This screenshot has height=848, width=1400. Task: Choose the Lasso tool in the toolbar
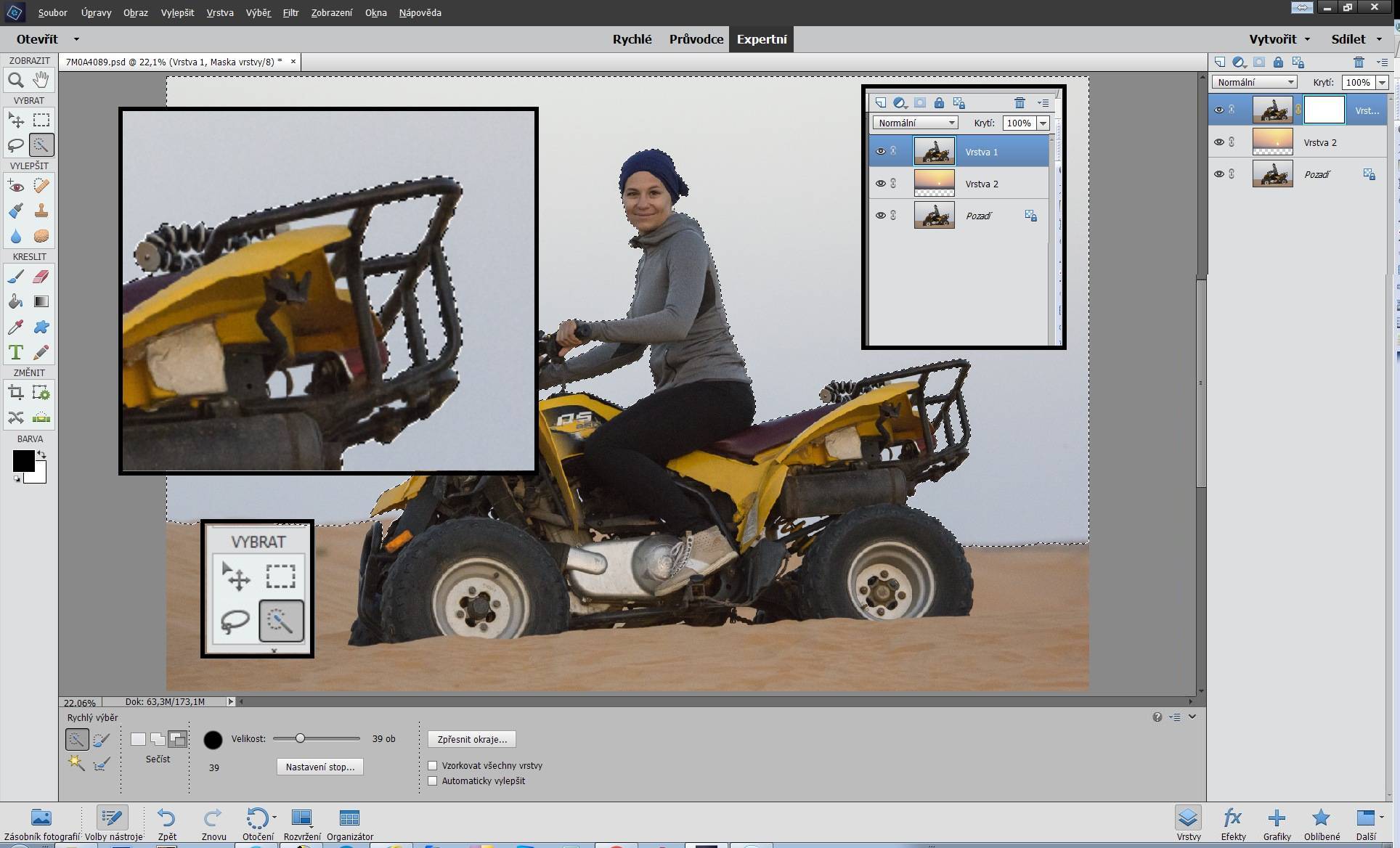(x=15, y=145)
